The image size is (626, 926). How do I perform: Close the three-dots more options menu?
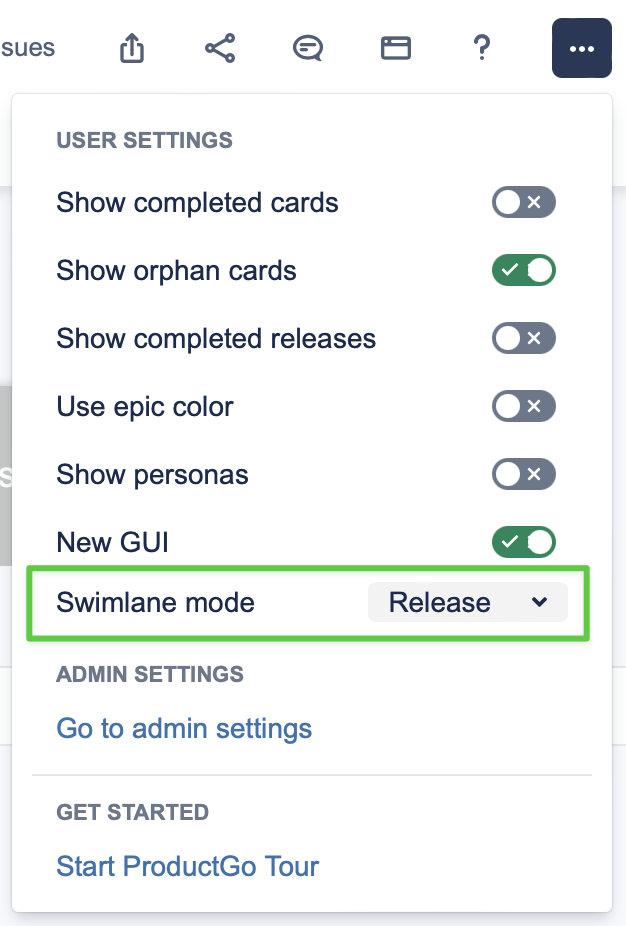581,48
